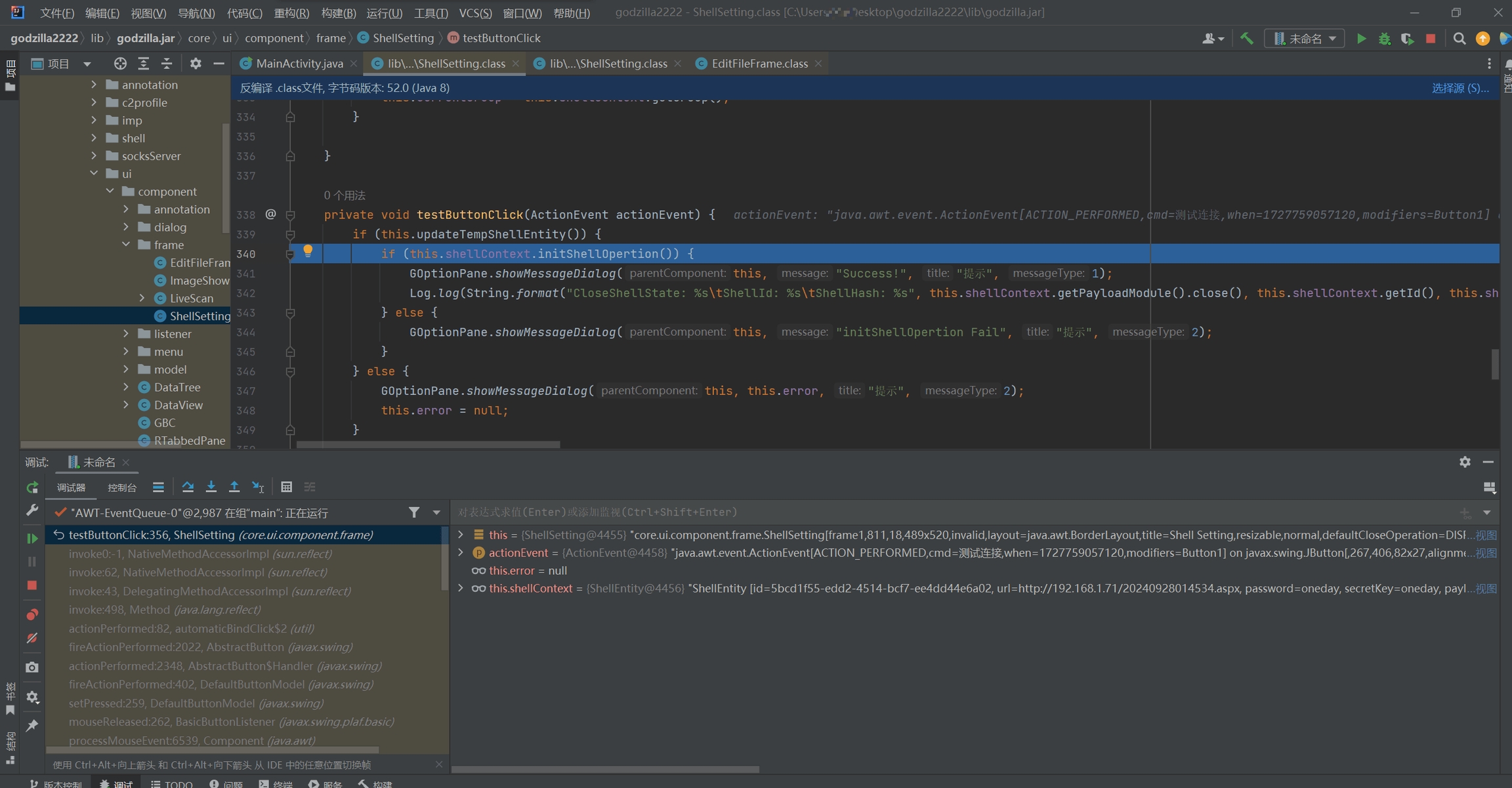
Task: Expand the this.shellContext variable node
Action: click(461, 589)
